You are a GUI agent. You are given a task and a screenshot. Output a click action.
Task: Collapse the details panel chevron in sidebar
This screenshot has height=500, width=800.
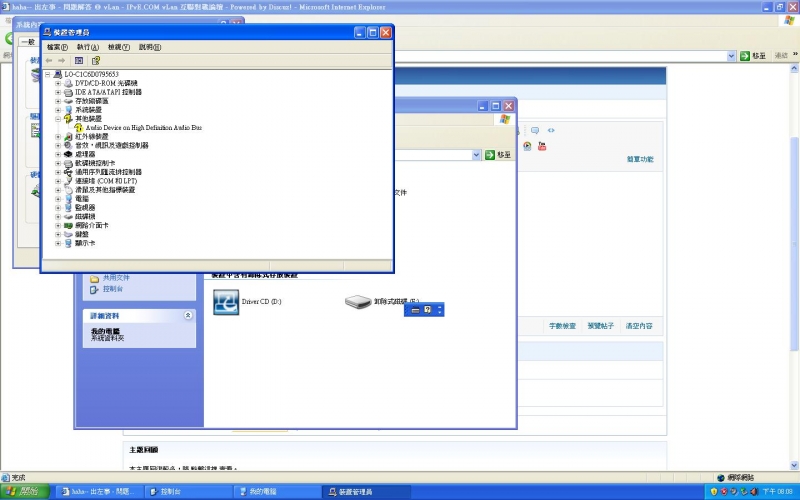(189, 315)
